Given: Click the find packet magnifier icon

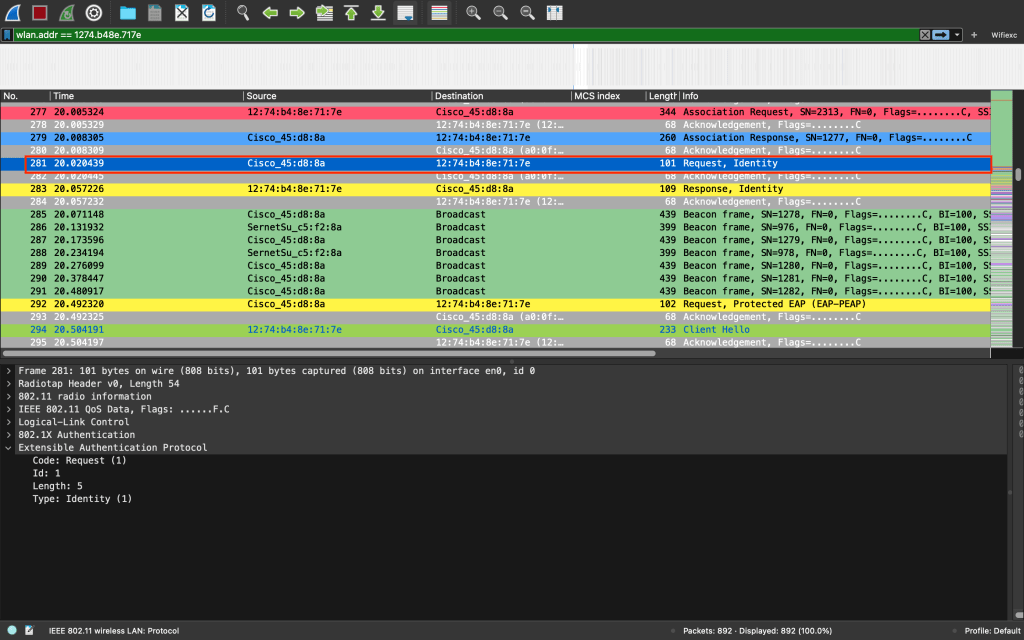Looking at the screenshot, I should tap(243, 13).
